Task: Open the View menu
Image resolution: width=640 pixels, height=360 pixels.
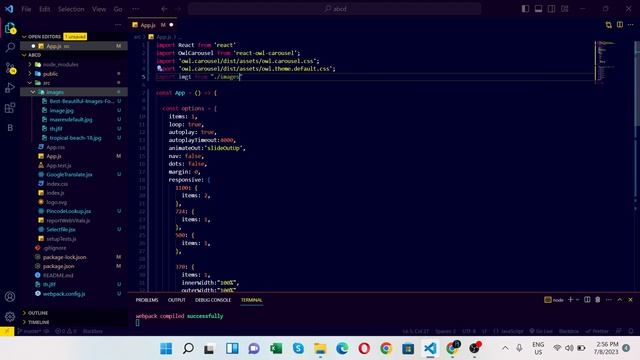Action: [99, 9]
